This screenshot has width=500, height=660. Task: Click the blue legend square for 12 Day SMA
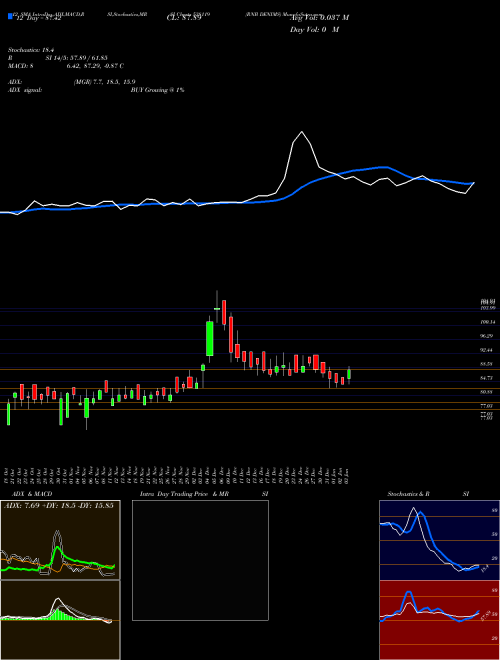pyautogui.click(x=11, y=16)
